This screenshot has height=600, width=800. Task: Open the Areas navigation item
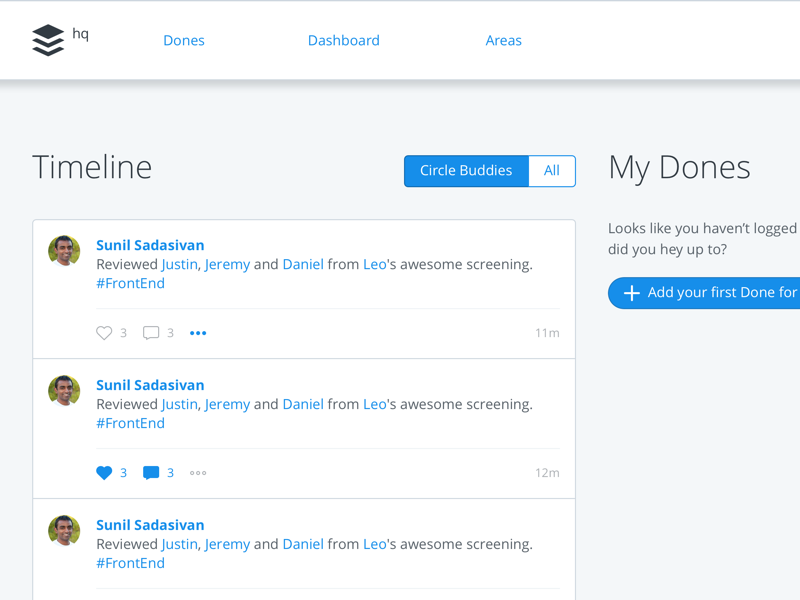(504, 40)
